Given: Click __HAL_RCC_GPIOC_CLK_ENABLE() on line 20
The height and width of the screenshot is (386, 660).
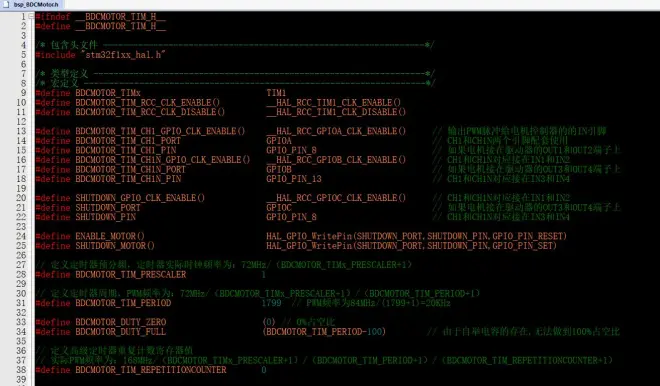Looking at the screenshot, I should [x=336, y=198].
